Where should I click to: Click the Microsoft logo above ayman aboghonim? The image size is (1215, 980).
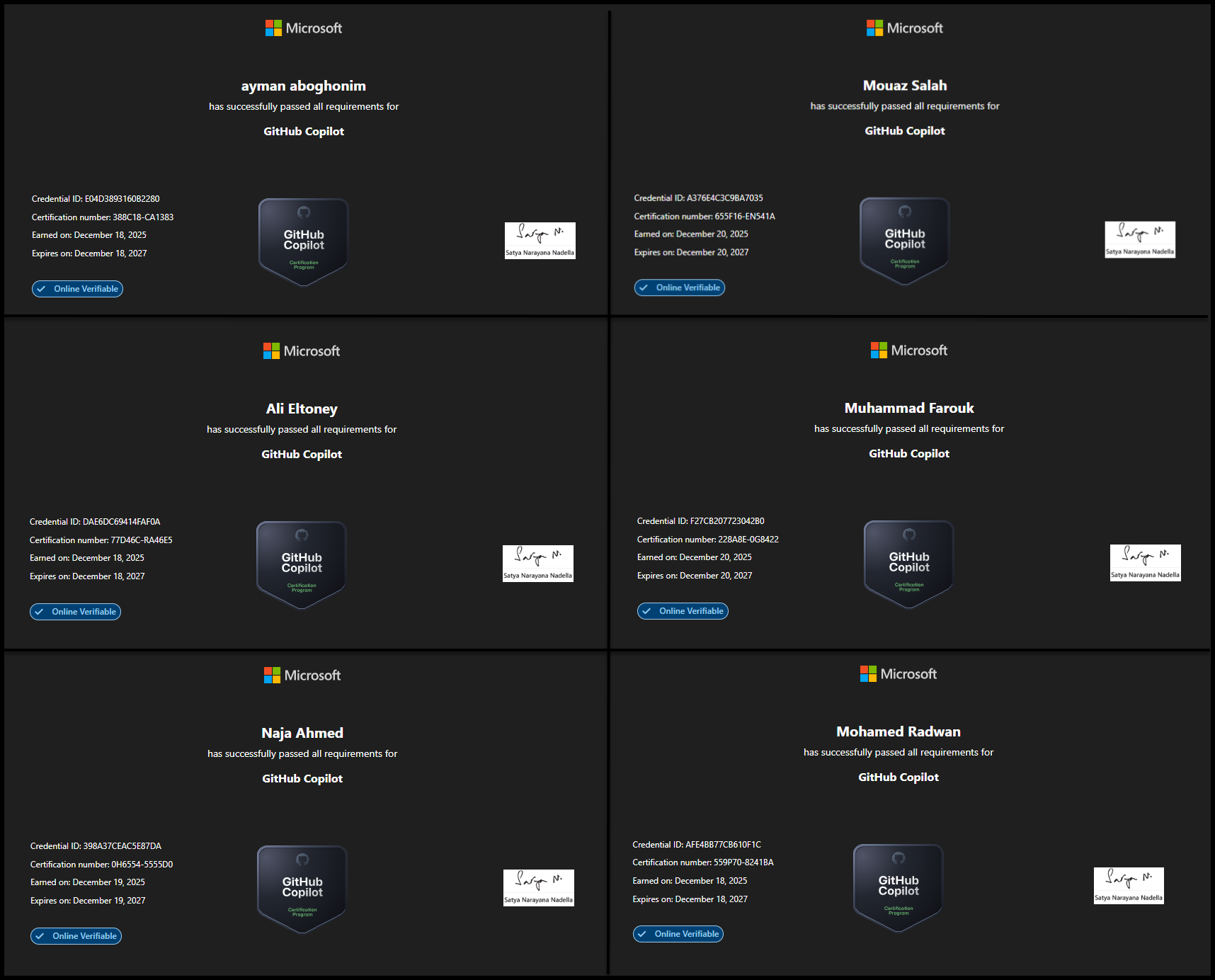pyautogui.click(x=304, y=28)
